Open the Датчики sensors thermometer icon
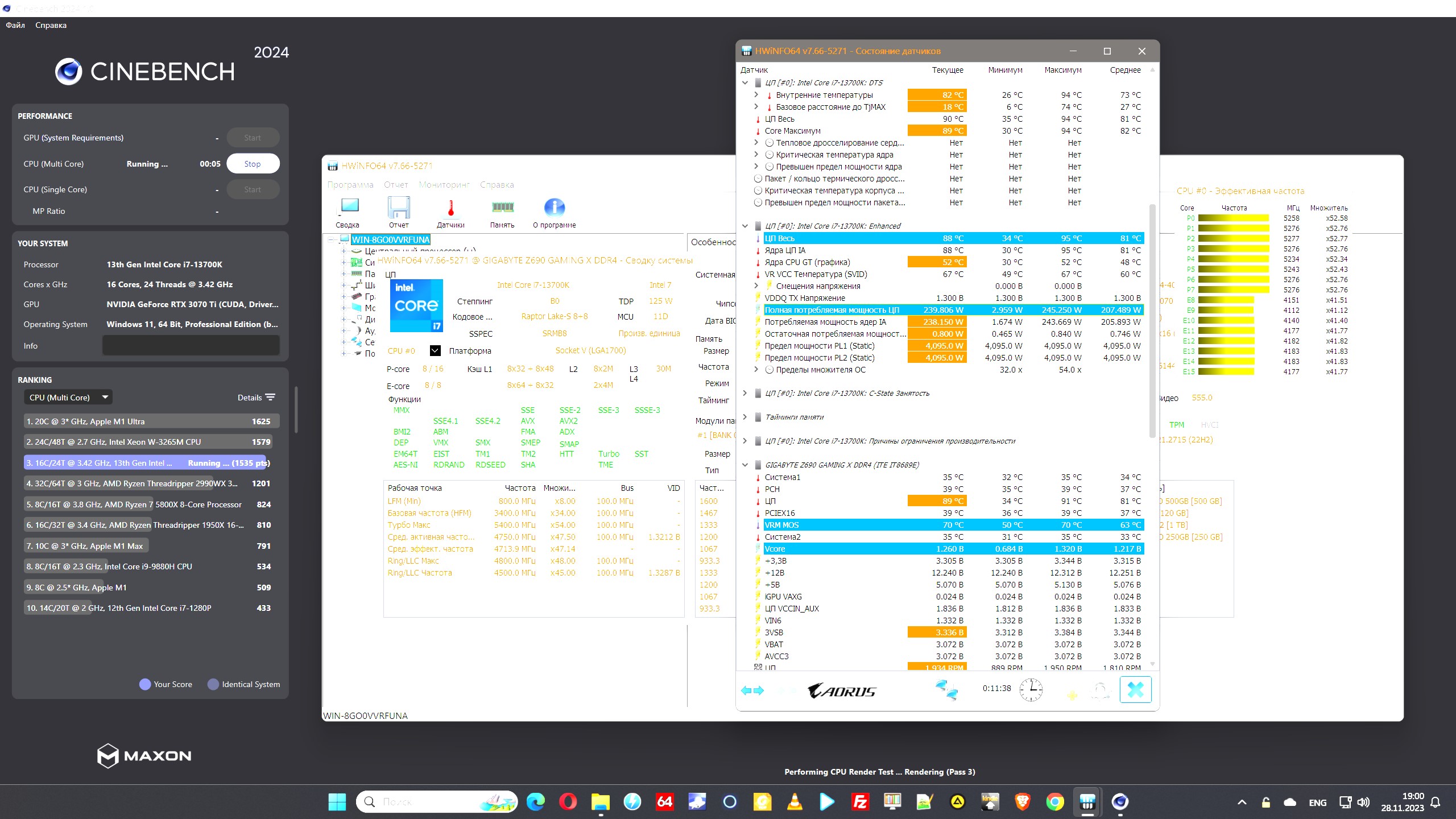The image size is (1456, 819). point(450,209)
